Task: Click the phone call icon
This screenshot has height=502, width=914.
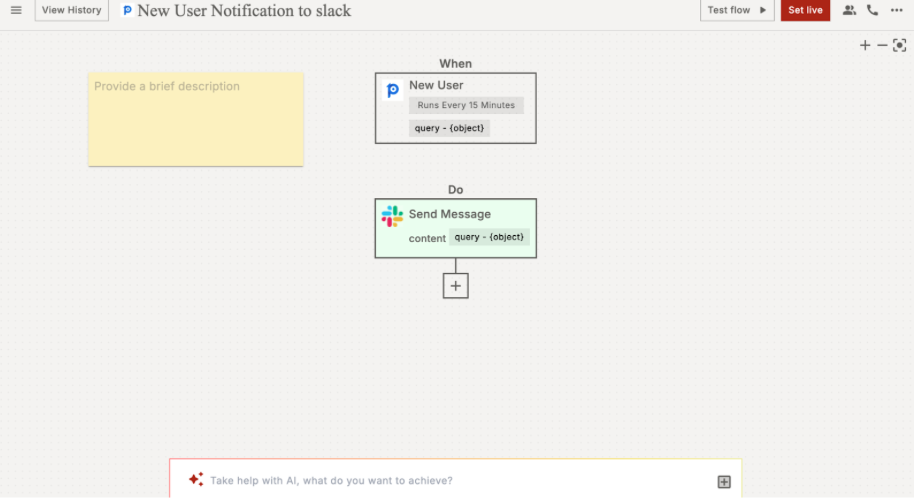Action: tap(873, 10)
